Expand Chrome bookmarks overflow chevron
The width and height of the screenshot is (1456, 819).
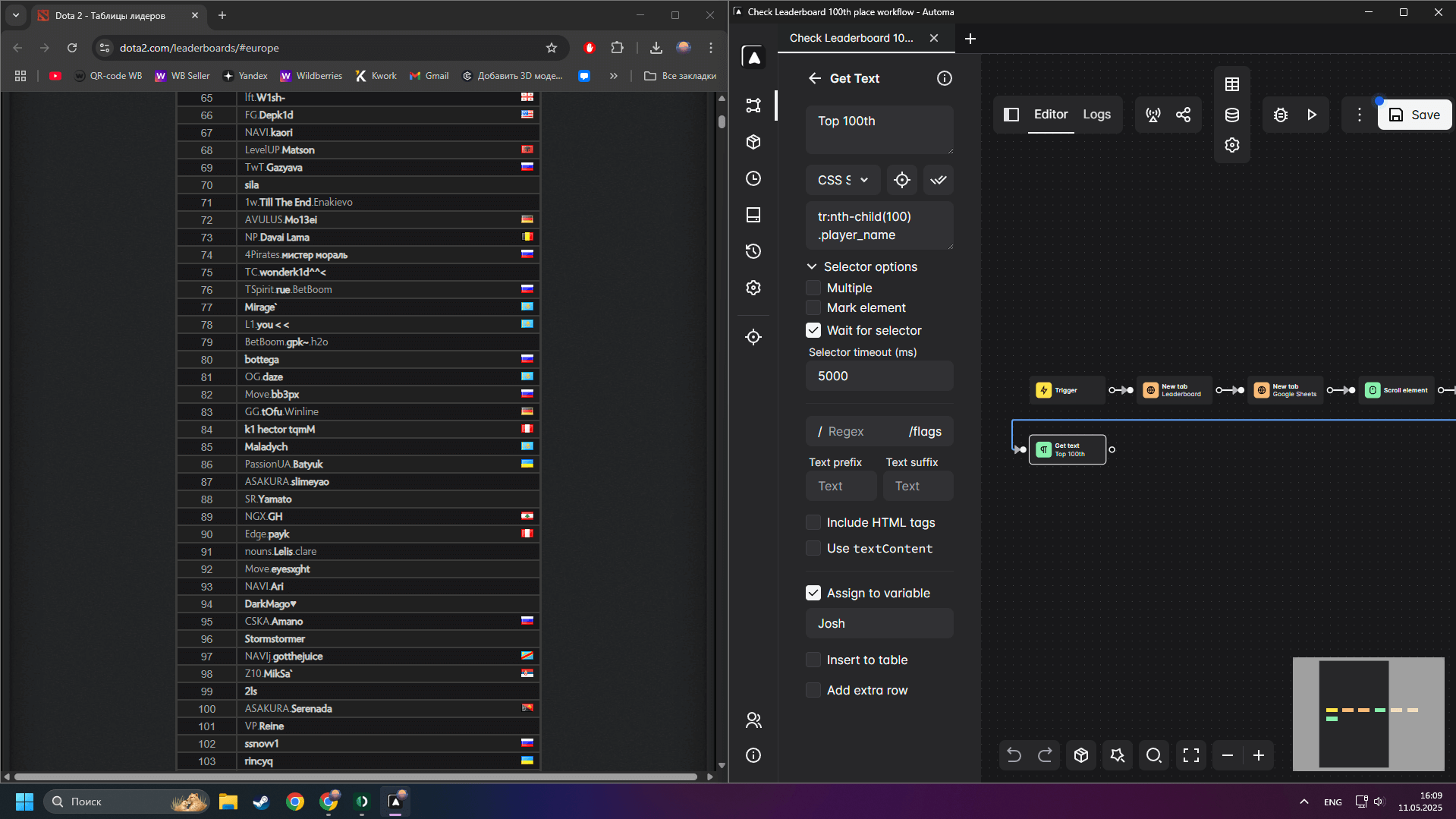point(613,76)
